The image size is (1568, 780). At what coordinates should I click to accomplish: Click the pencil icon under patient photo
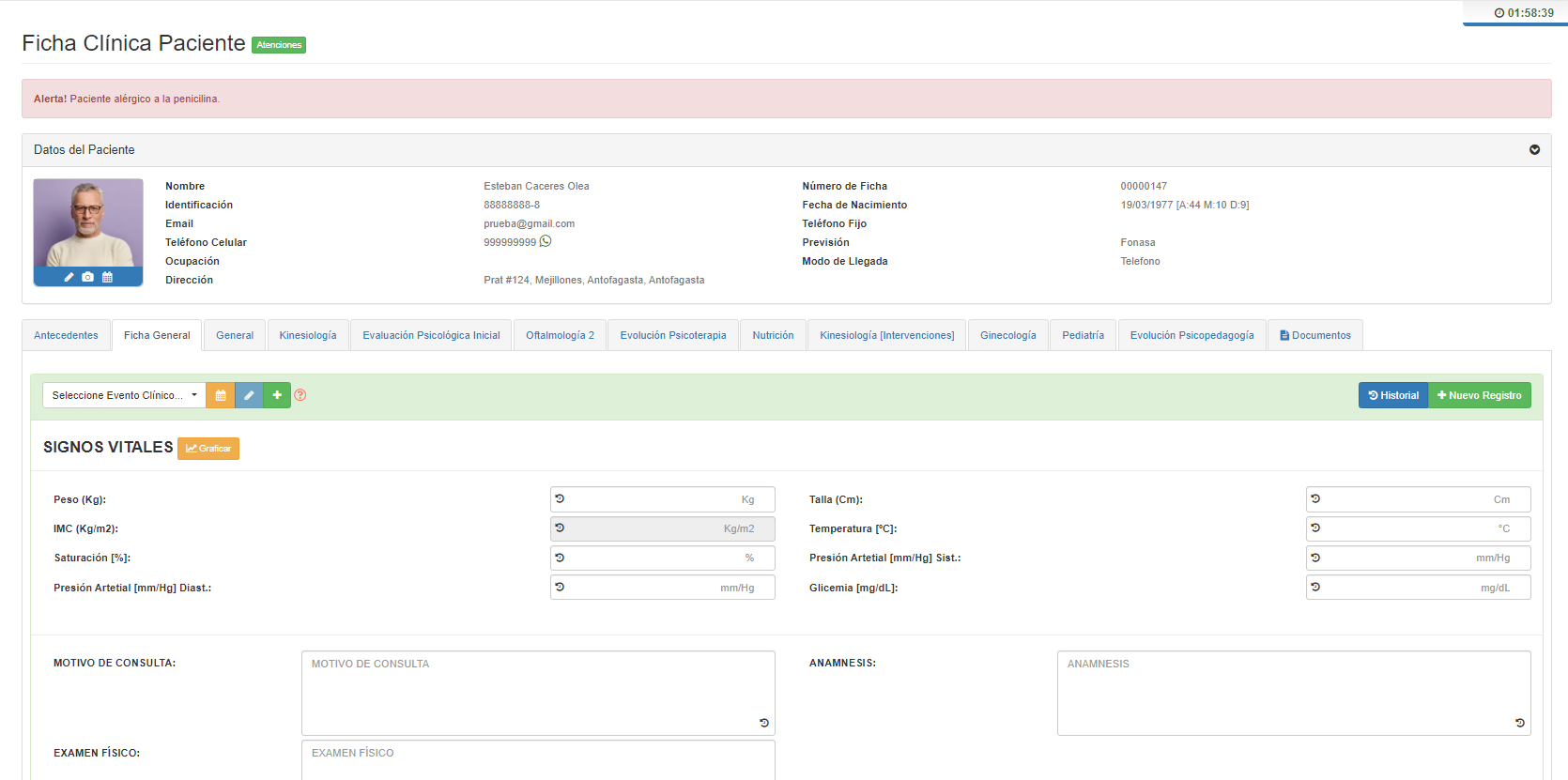69,277
